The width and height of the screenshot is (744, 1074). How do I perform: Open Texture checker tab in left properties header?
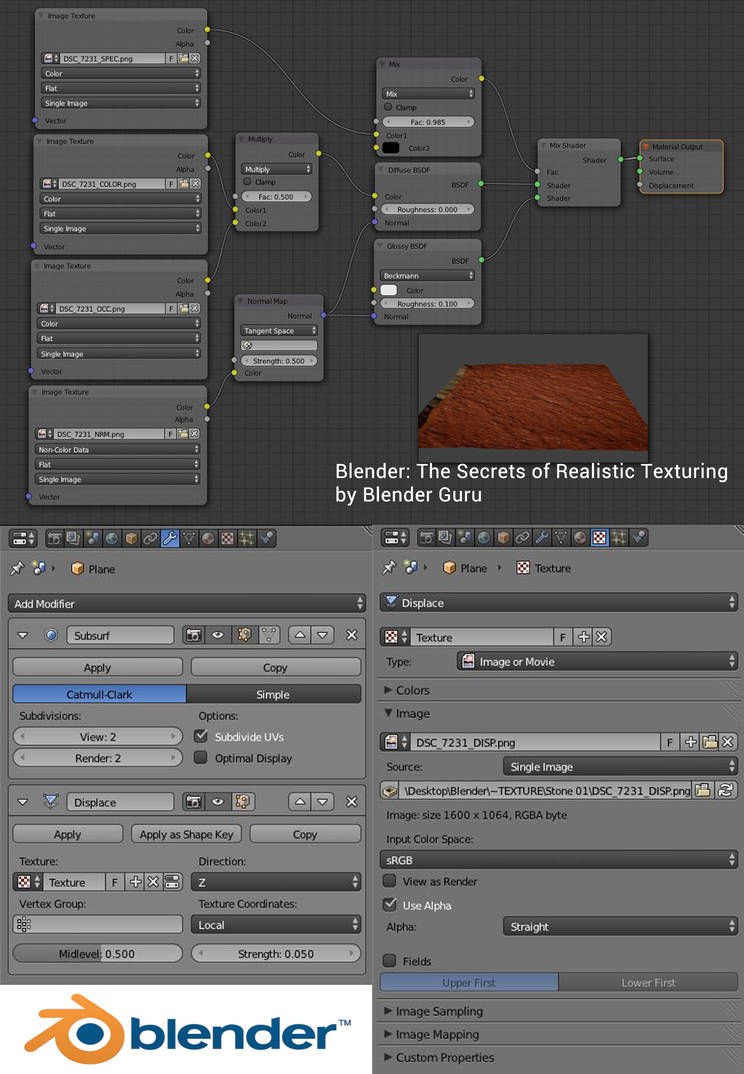(x=227, y=538)
